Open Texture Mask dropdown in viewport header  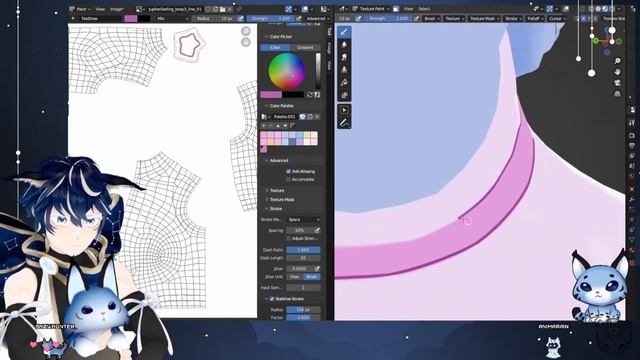click(x=484, y=18)
